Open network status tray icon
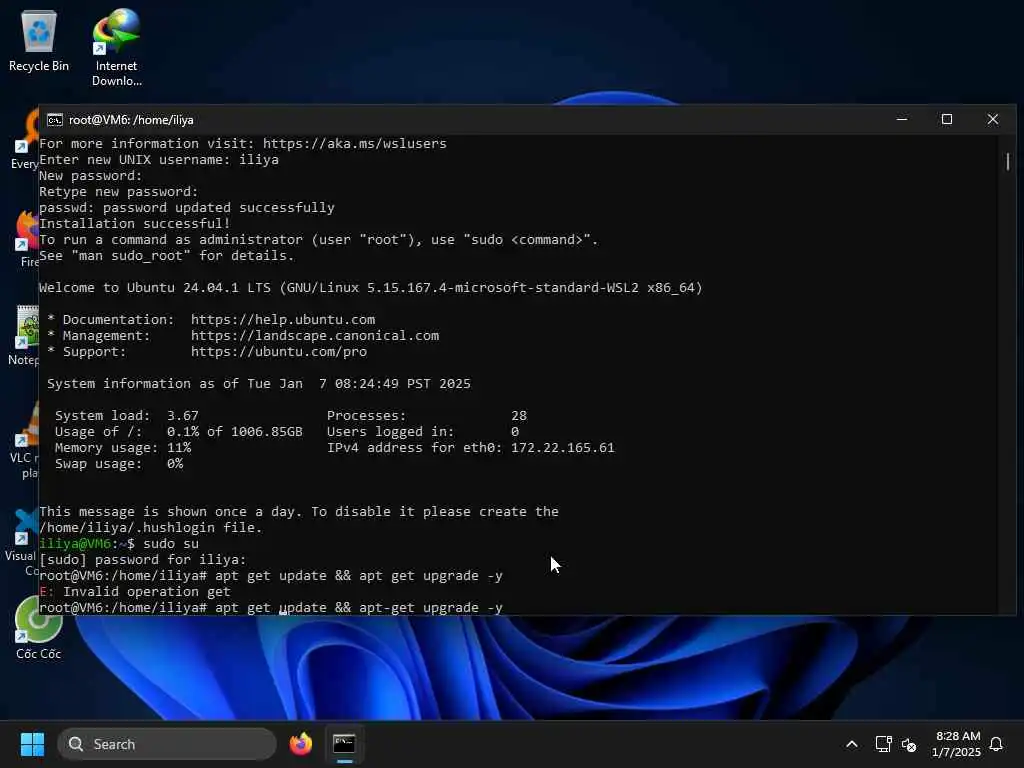This screenshot has height=768, width=1024. pyautogui.click(x=883, y=744)
